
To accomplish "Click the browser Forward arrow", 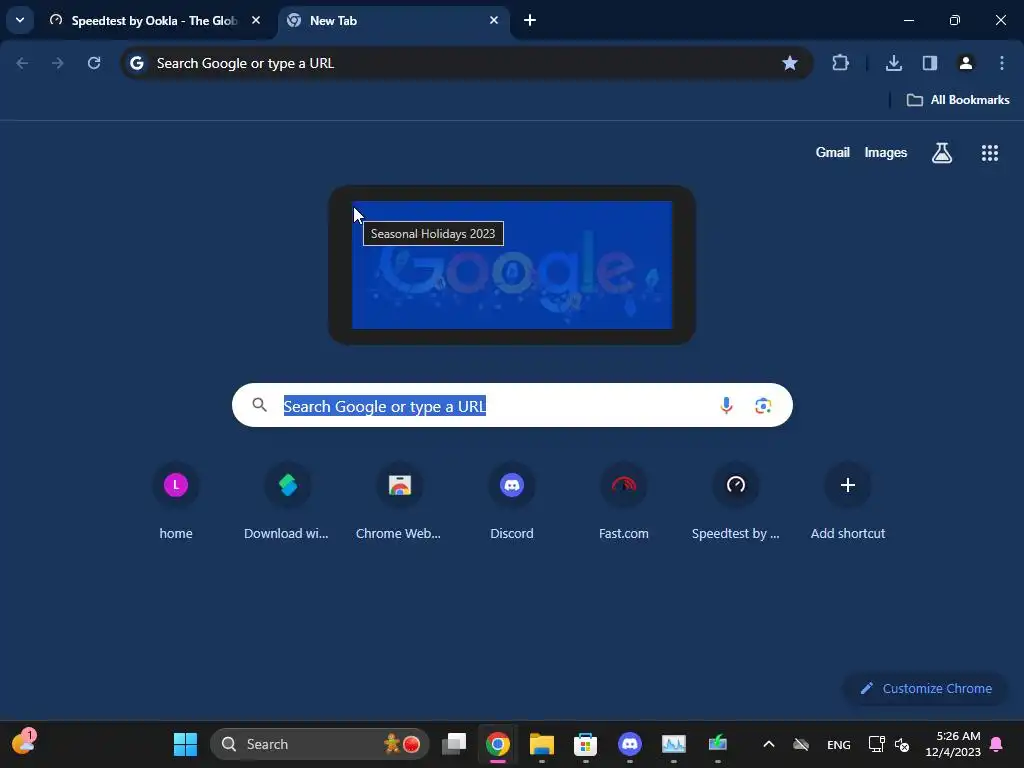I will (58, 63).
